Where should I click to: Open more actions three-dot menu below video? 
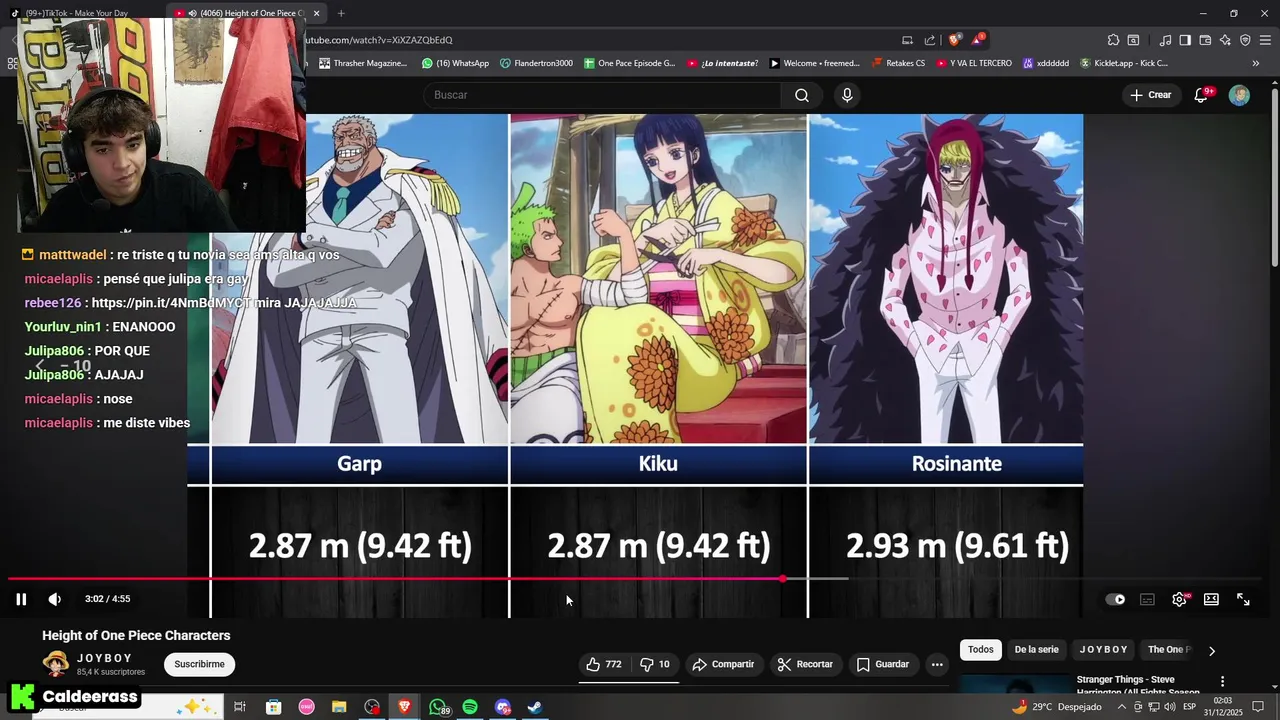pyautogui.click(x=937, y=664)
